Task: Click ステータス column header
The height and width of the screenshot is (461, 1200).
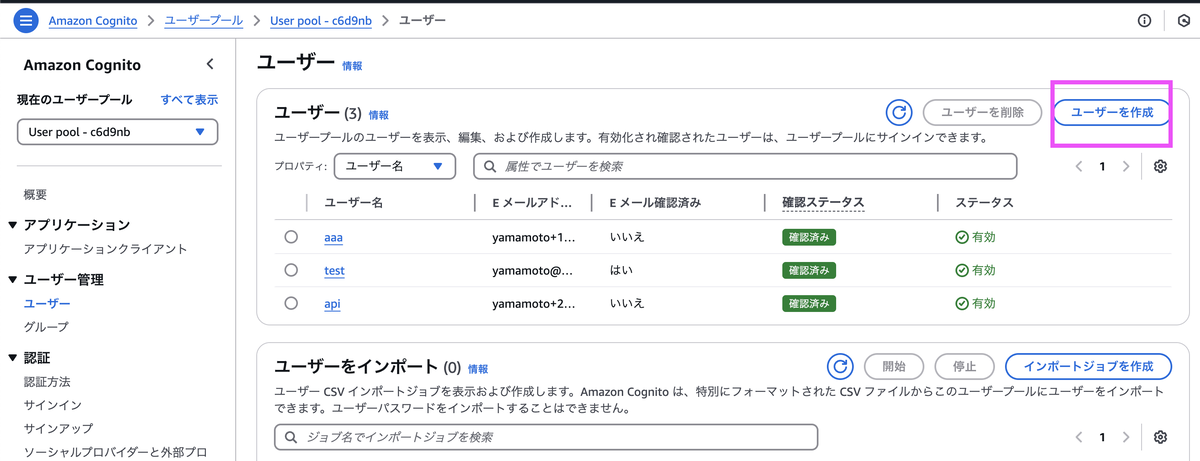Action: pos(984,203)
